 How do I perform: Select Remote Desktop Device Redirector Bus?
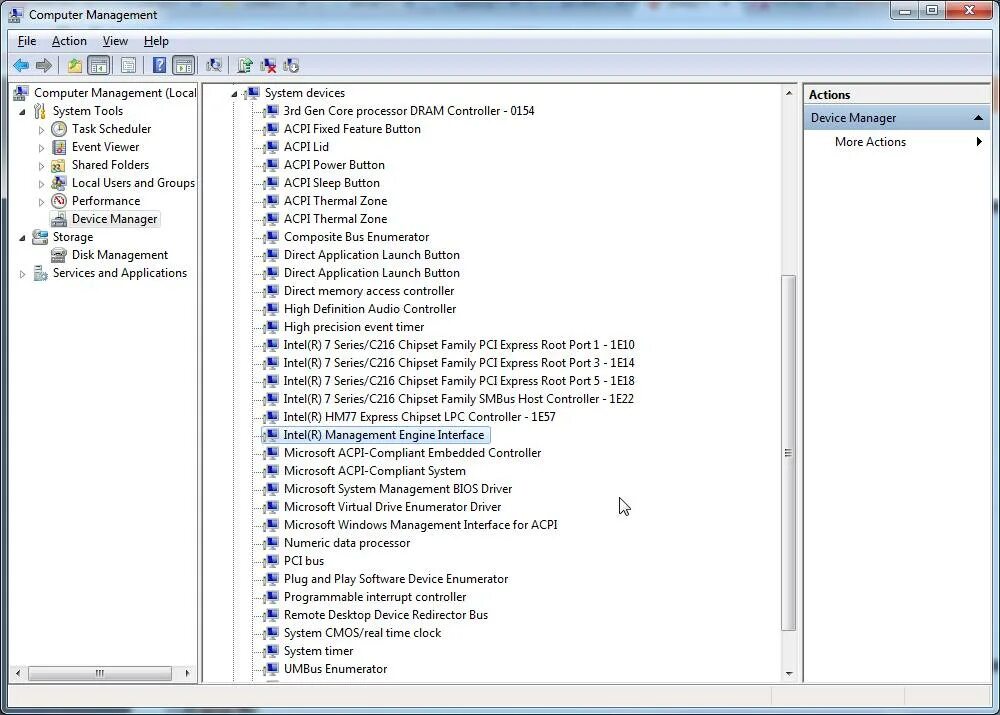(385, 615)
